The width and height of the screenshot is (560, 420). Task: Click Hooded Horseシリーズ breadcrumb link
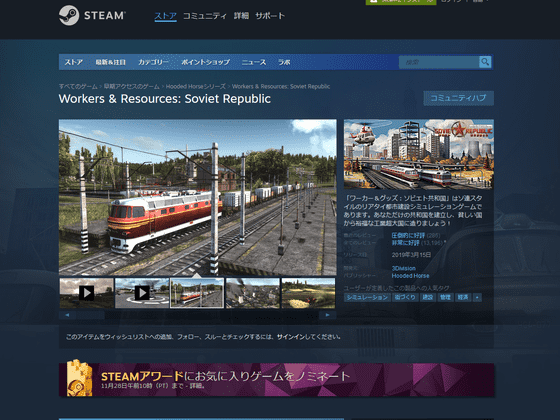pyautogui.click(x=195, y=86)
